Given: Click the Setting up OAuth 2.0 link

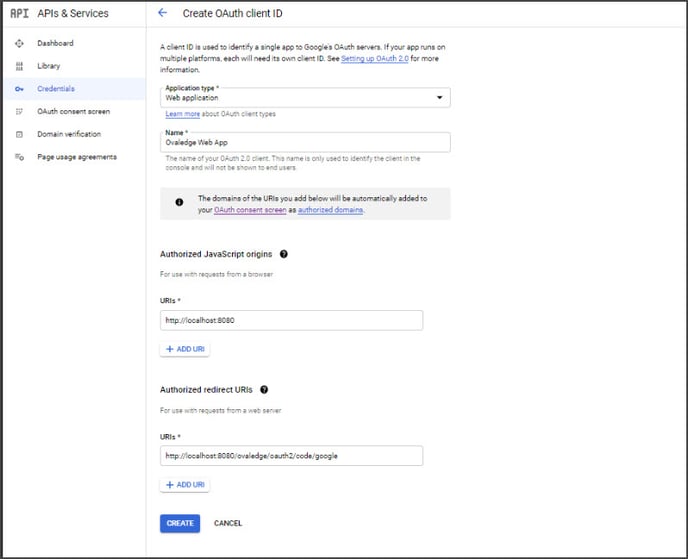Looking at the screenshot, I should [375, 58].
